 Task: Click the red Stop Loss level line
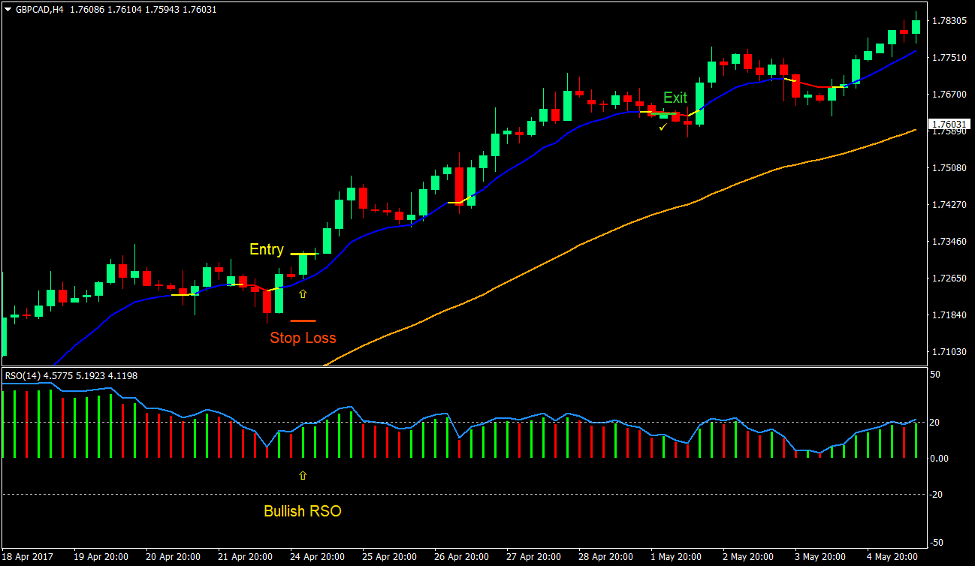(302, 321)
